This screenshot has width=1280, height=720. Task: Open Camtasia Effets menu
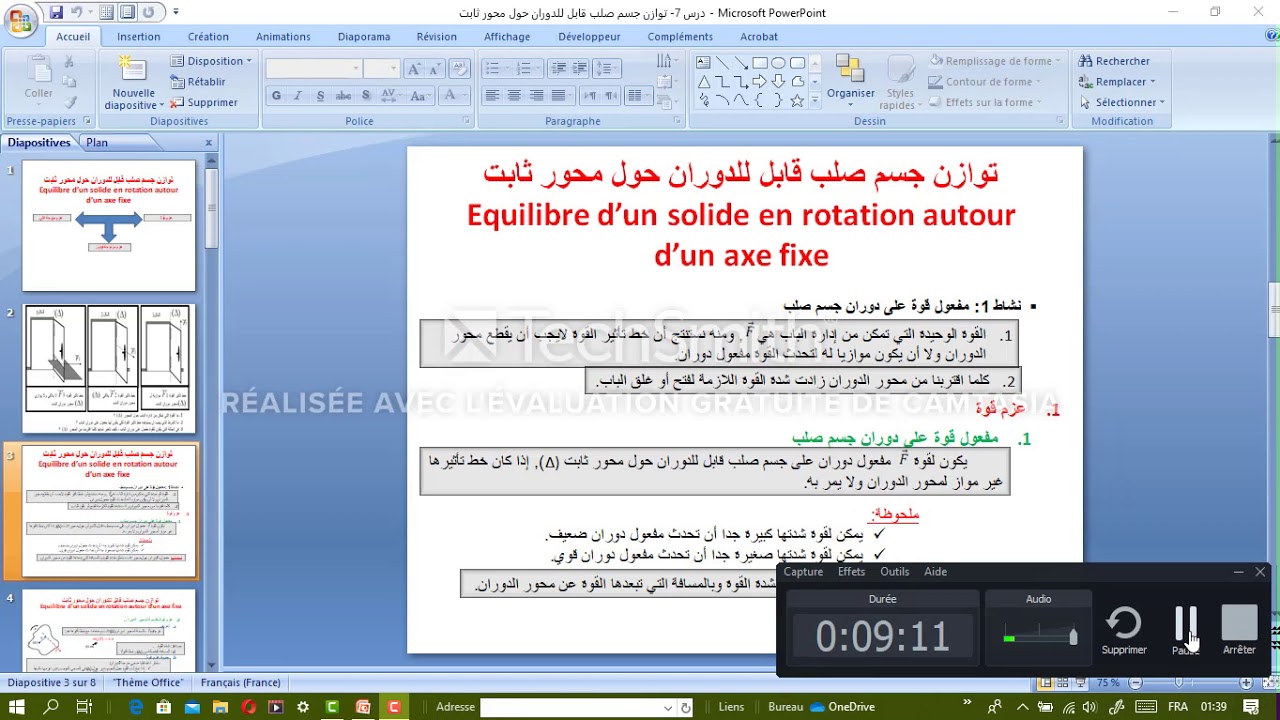[x=851, y=572]
